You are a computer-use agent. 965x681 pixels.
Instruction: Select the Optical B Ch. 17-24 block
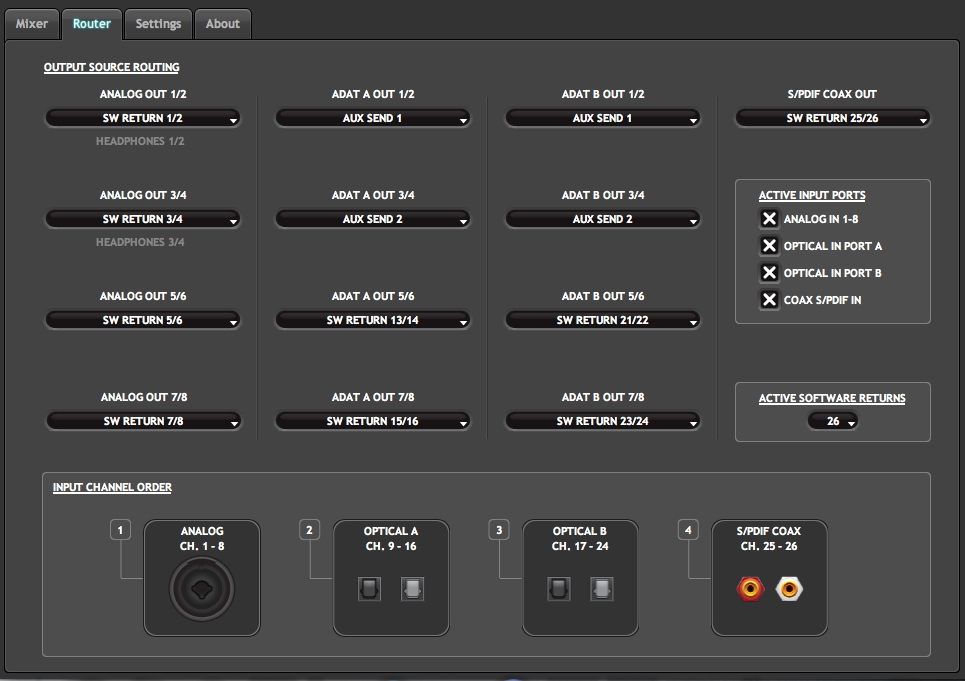[580, 577]
